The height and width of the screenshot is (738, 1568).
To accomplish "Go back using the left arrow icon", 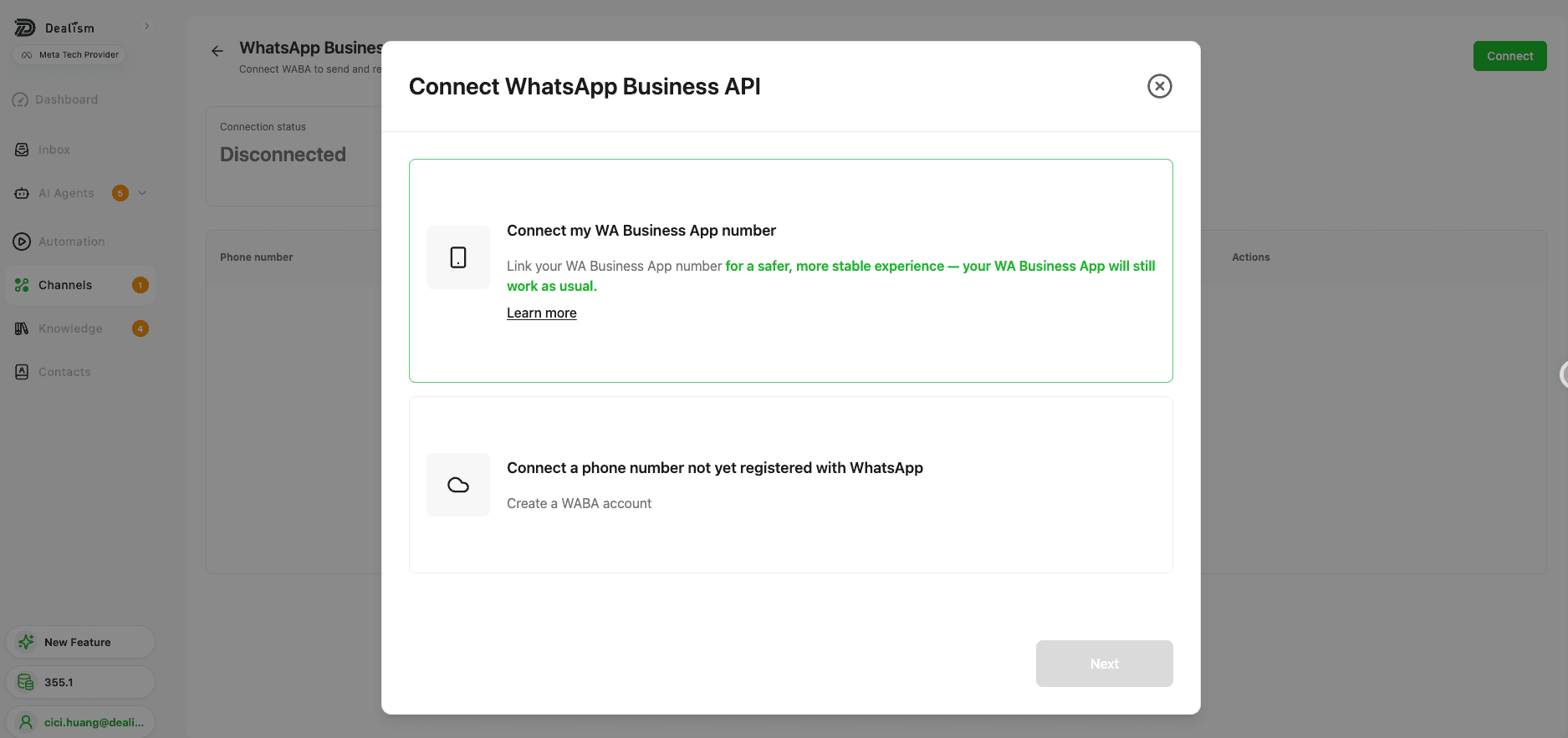I will coord(217,51).
